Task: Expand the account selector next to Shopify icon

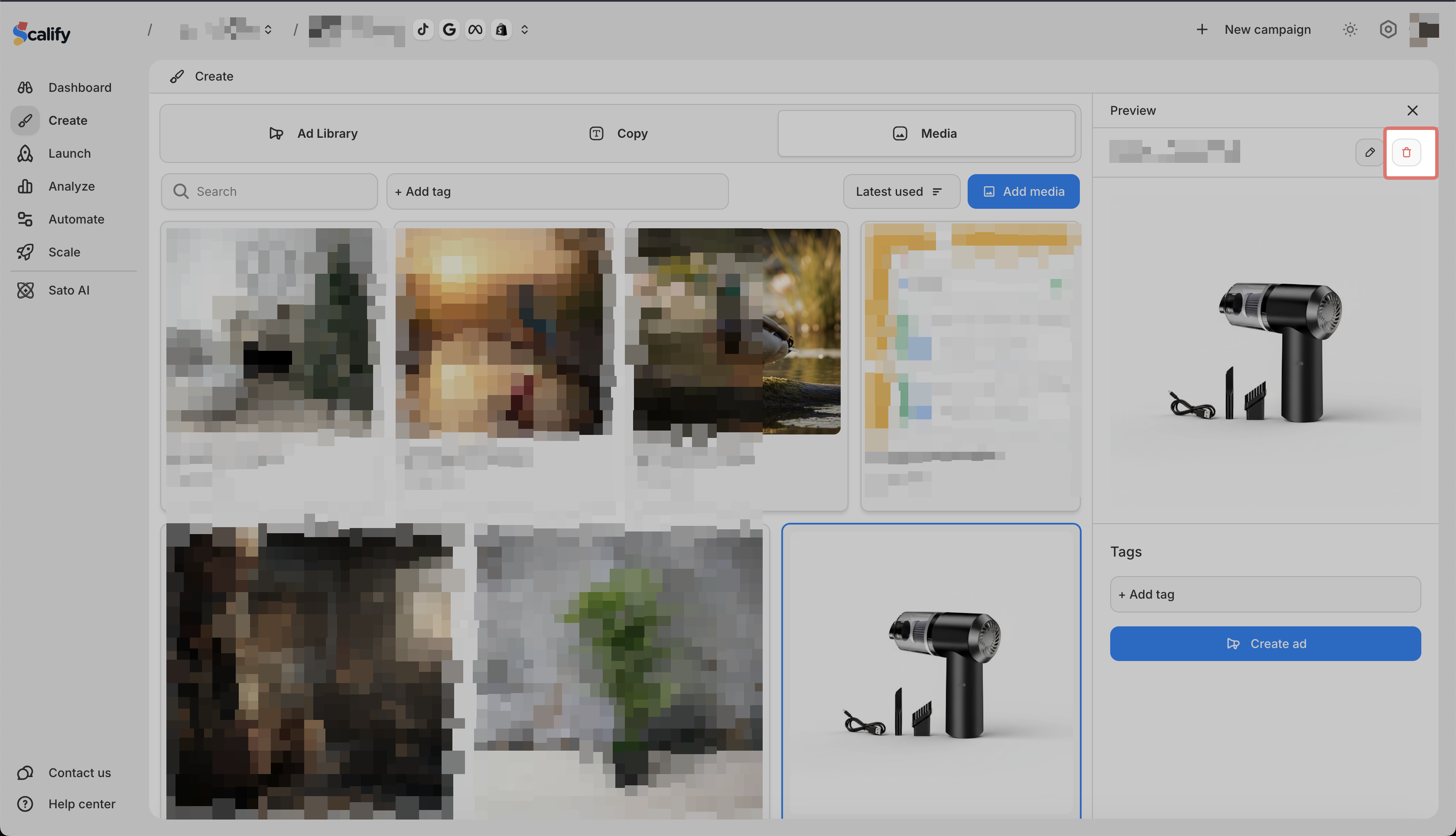Action: (524, 29)
